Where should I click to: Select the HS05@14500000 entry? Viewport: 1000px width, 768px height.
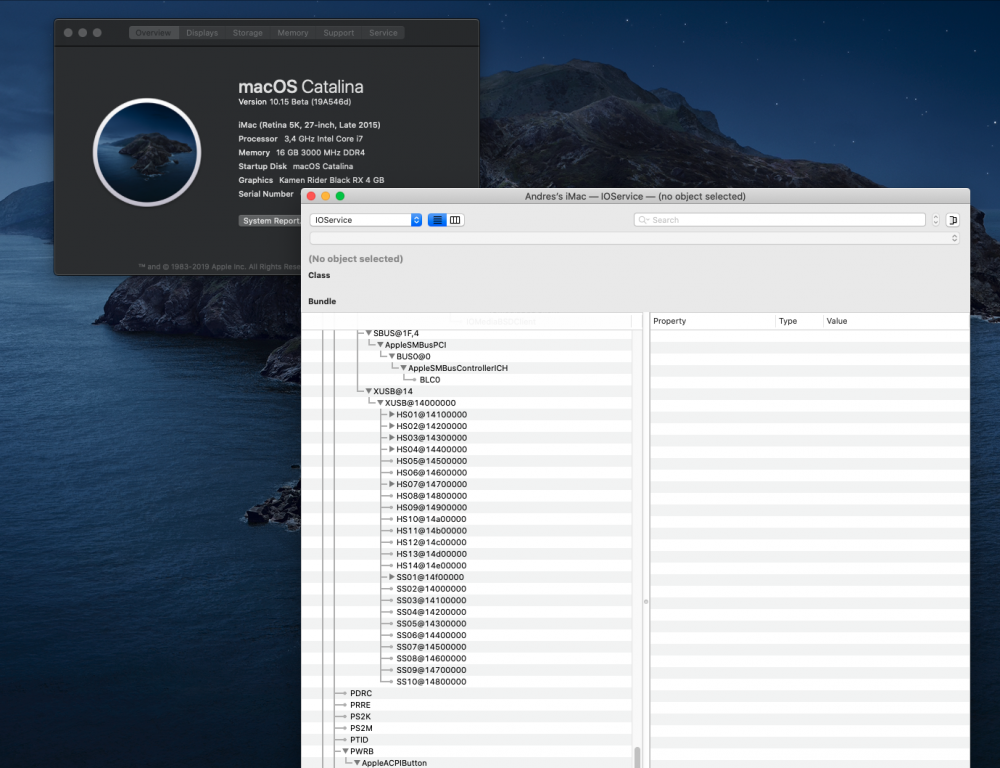coord(432,461)
